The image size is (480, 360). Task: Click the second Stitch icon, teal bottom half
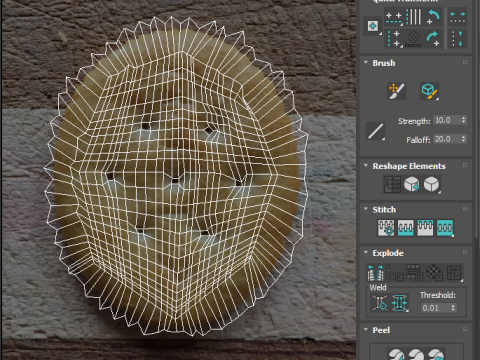pyautogui.click(x=405, y=228)
